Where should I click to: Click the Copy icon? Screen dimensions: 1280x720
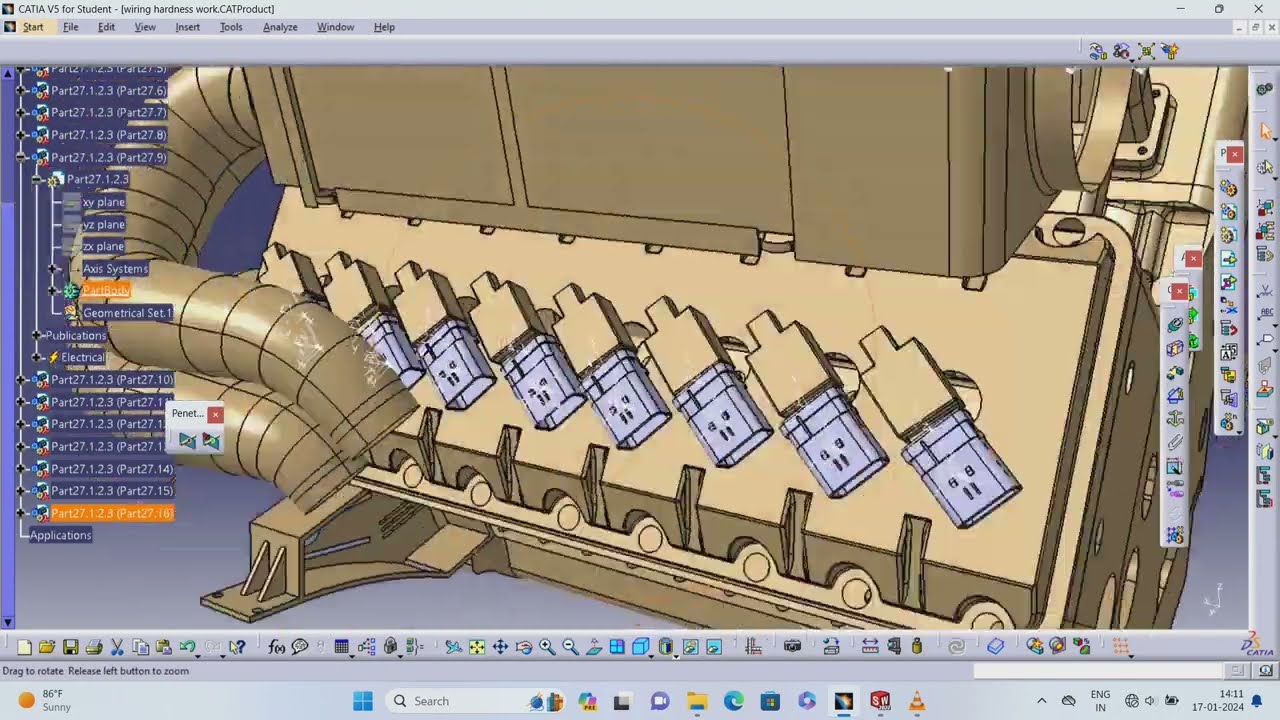point(141,647)
